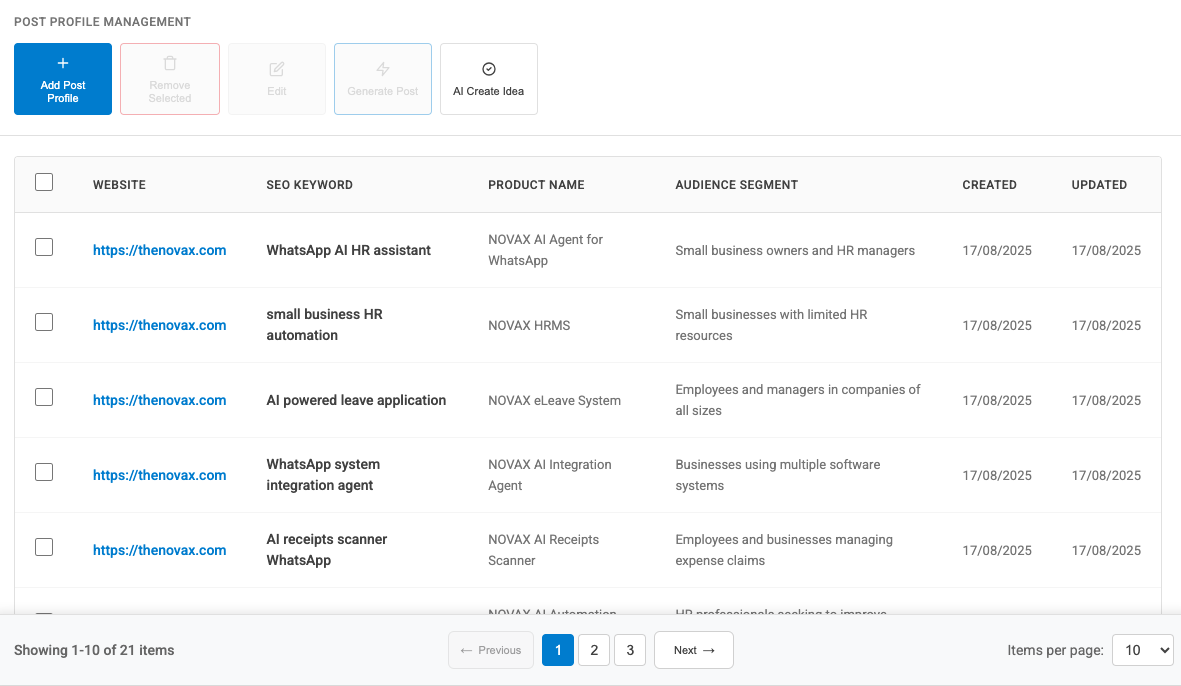Viewport: 1181px width, 686px height.
Task: Check the small business HR automation row
Action: click(44, 322)
